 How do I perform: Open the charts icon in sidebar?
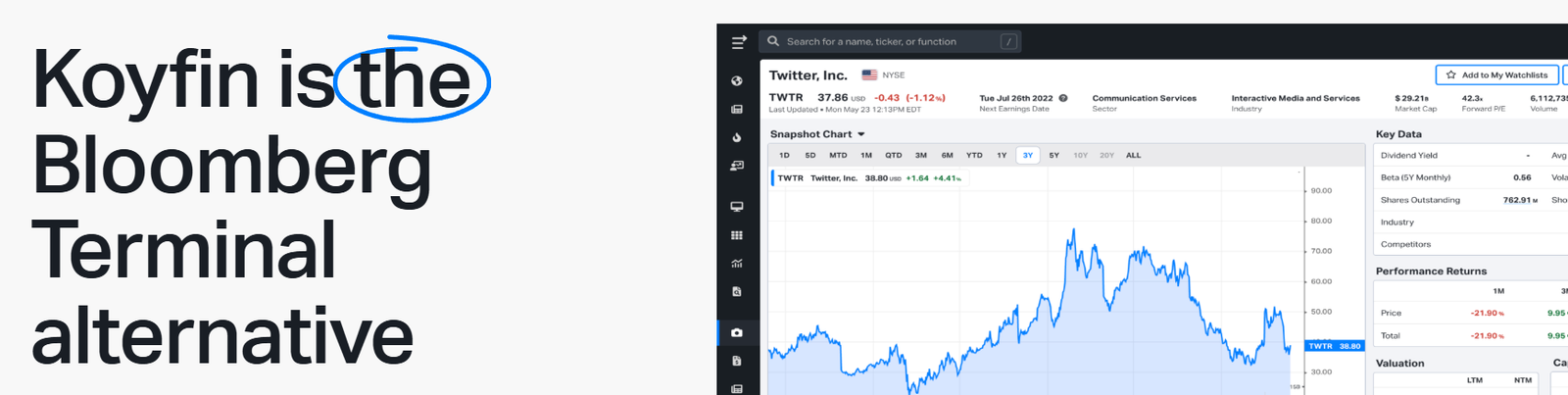click(737, 264)
